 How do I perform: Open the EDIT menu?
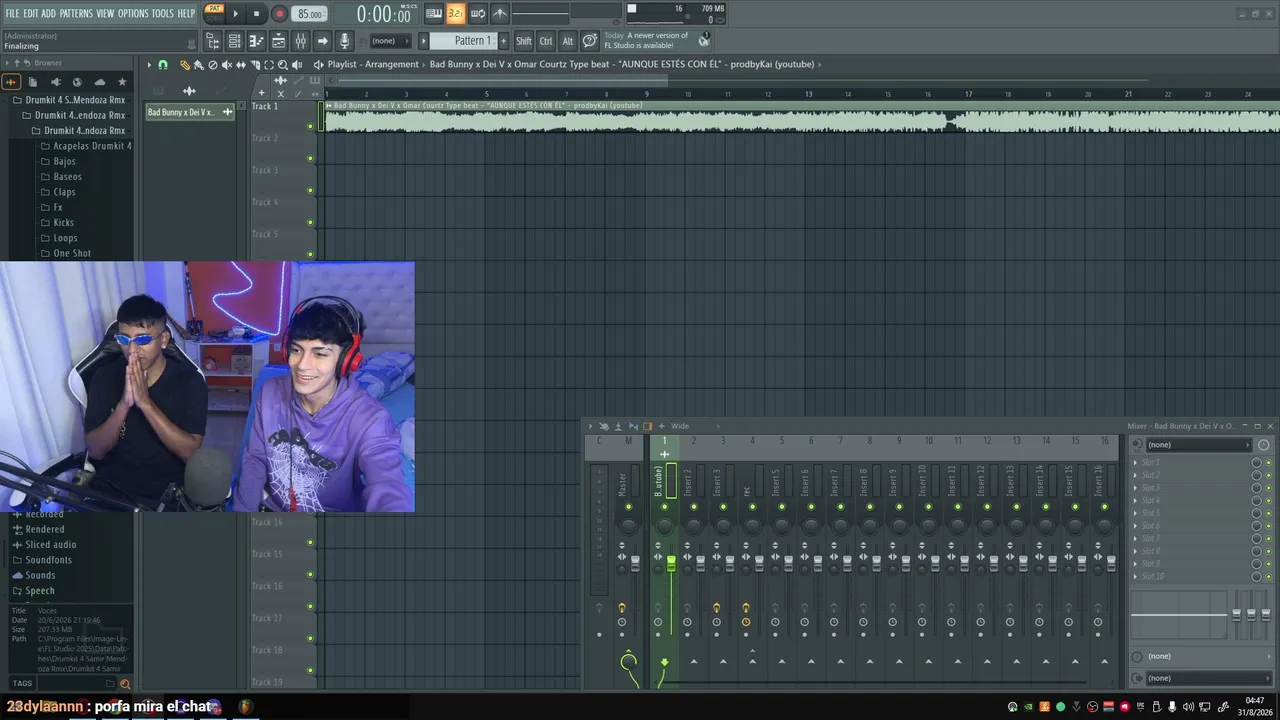31,13
